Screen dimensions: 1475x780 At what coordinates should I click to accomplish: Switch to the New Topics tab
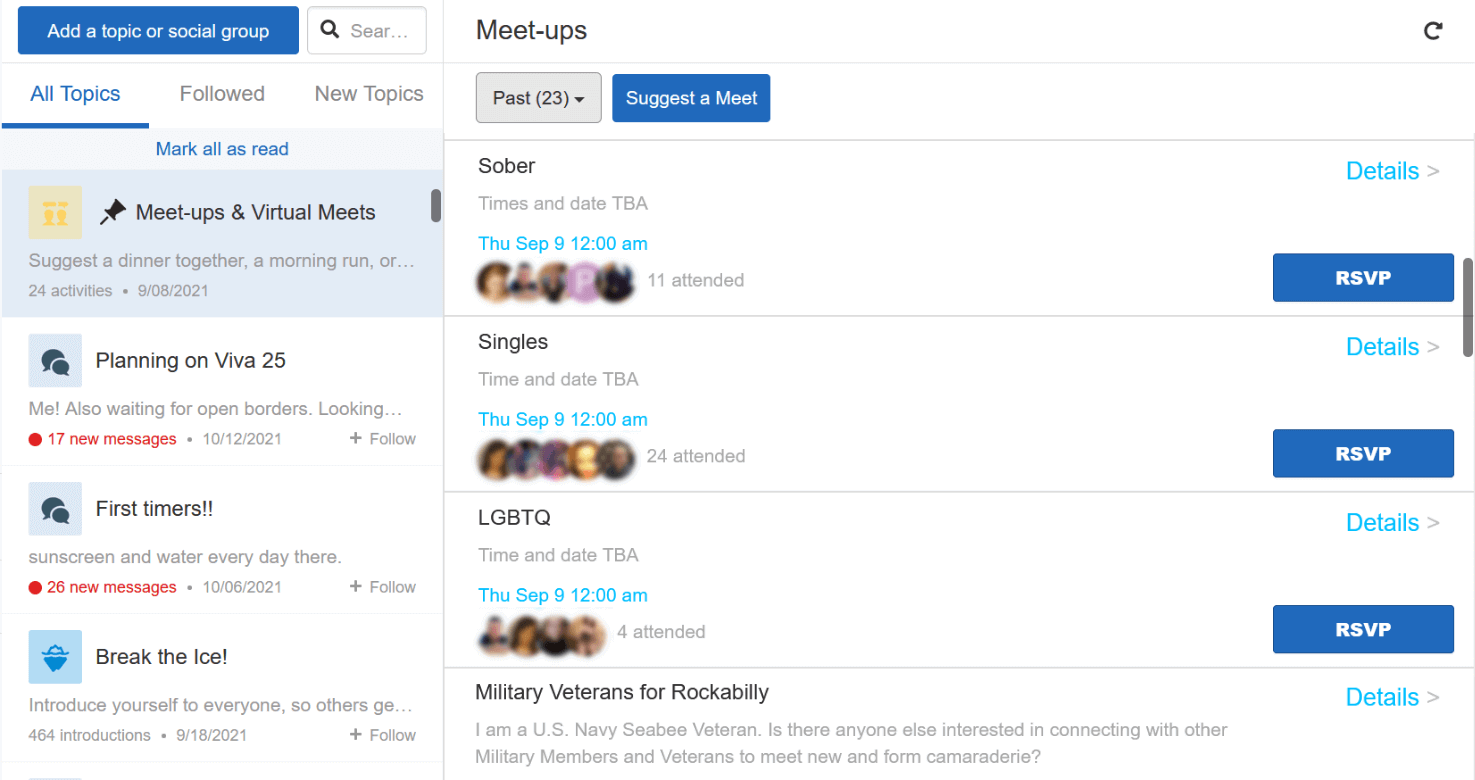[369, 94]
